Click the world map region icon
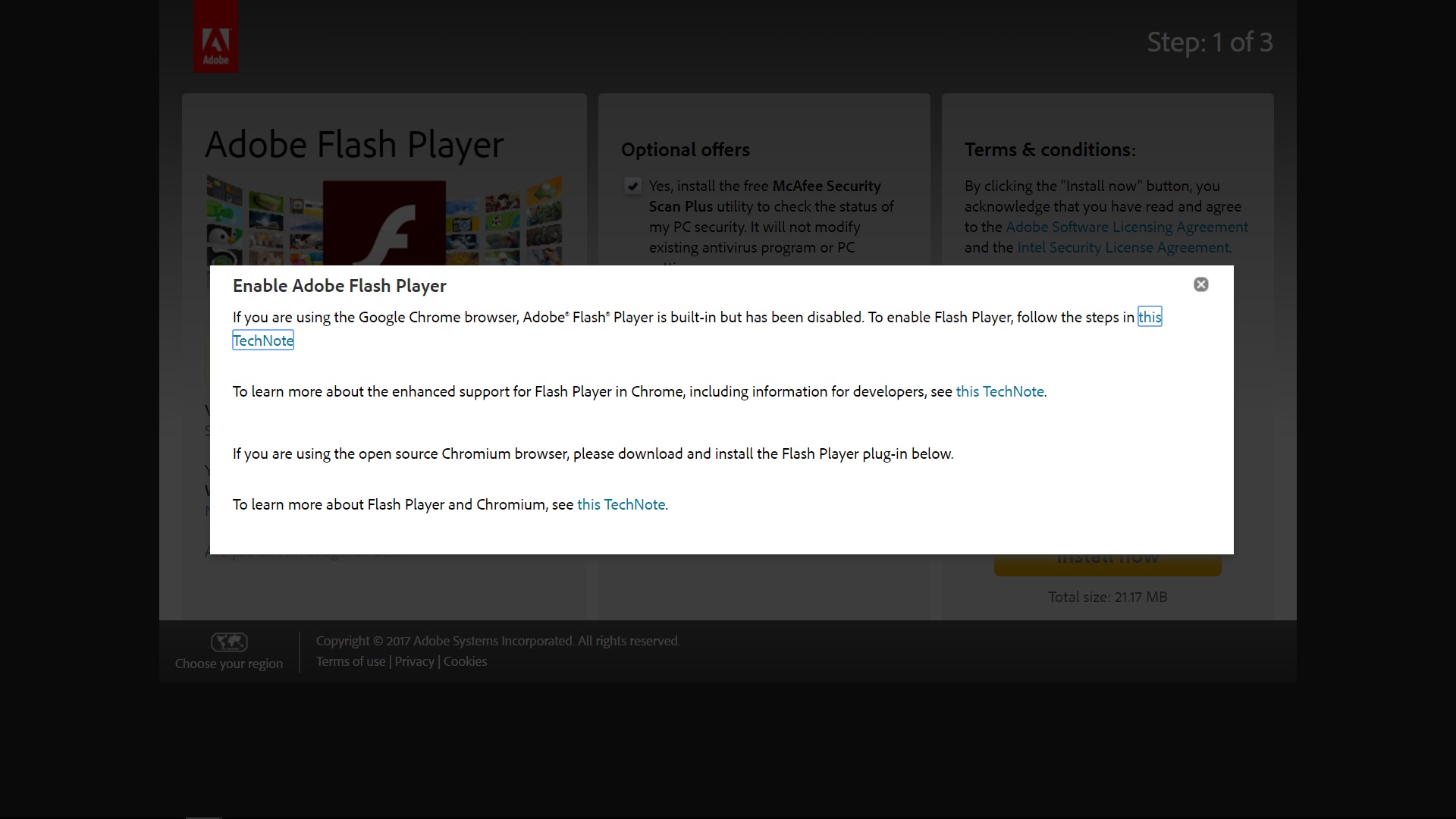The height and width of the screenshot is (819, 1456). tap(228, 642)
